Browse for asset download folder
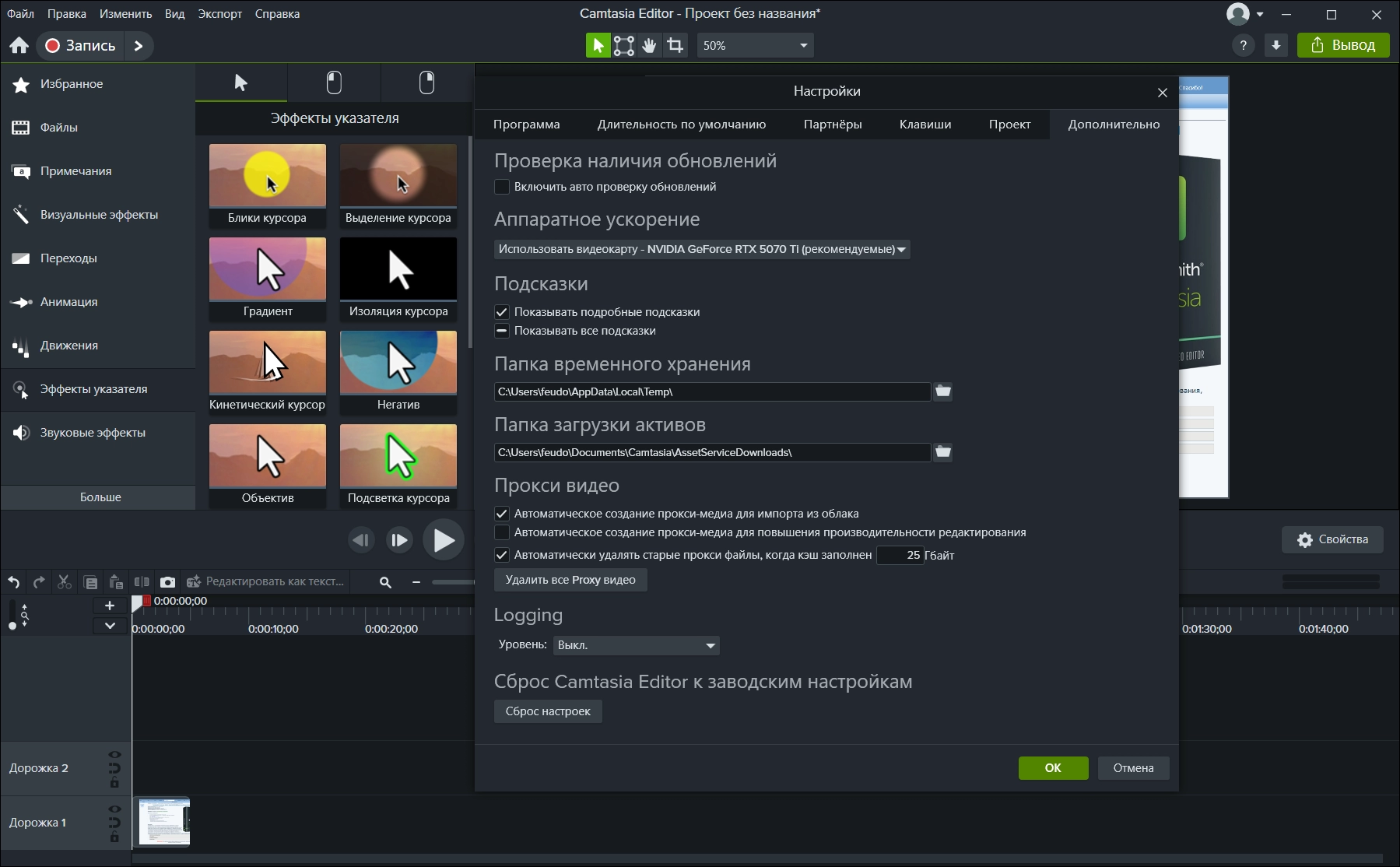Viewport: 1400px width, 867px height. pyautogui.click(x=942, y=452)
